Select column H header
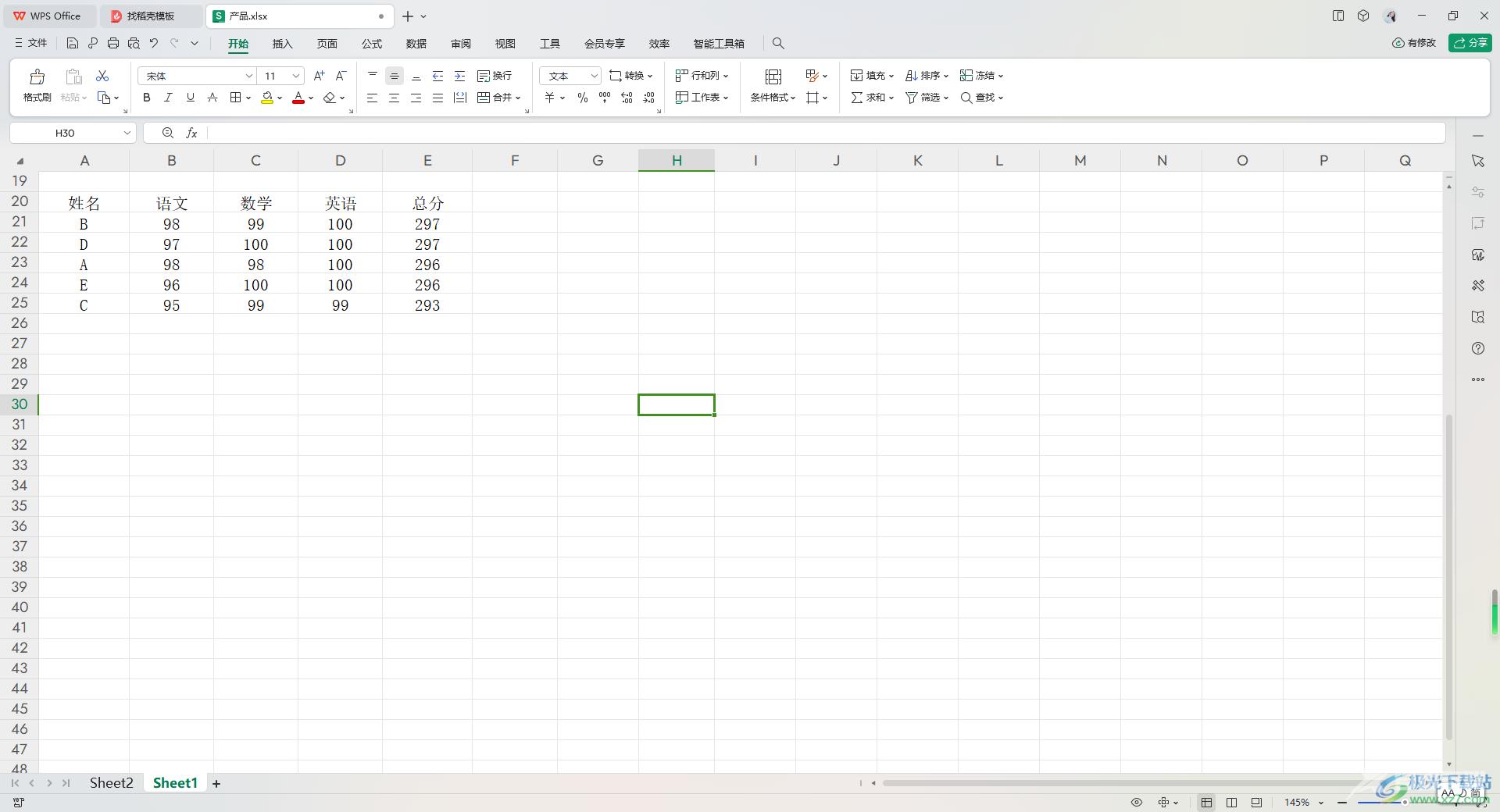1500x812 pixels. pyautogui.click(x=677, y=160)
